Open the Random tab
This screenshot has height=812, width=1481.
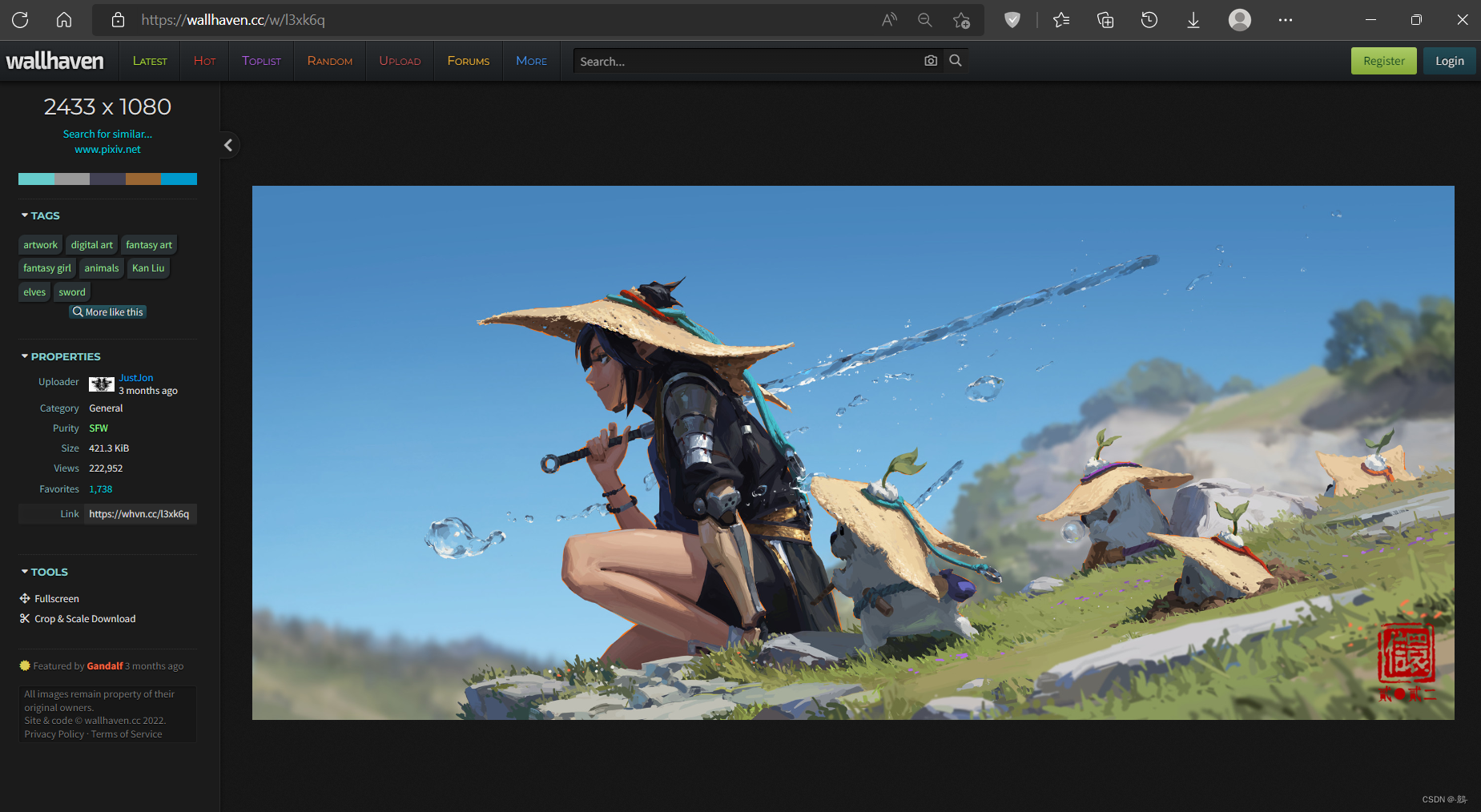coord(330,61)
